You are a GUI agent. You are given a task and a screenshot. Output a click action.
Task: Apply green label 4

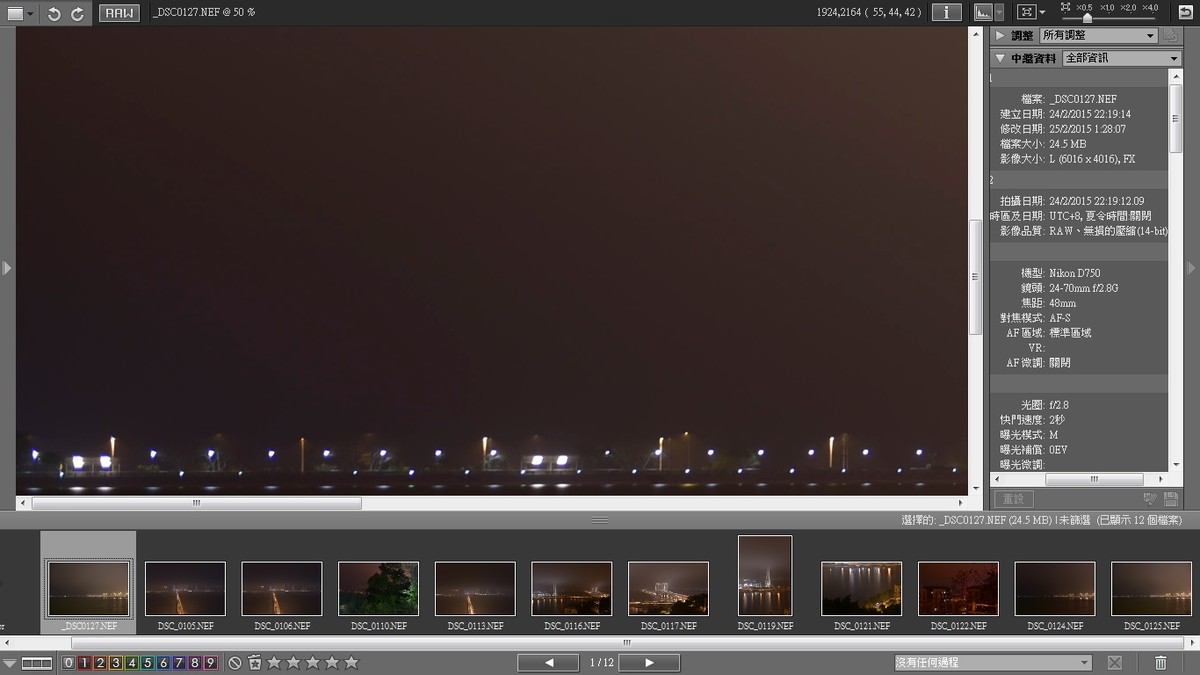pyautogui.click(x=132, y=662)
